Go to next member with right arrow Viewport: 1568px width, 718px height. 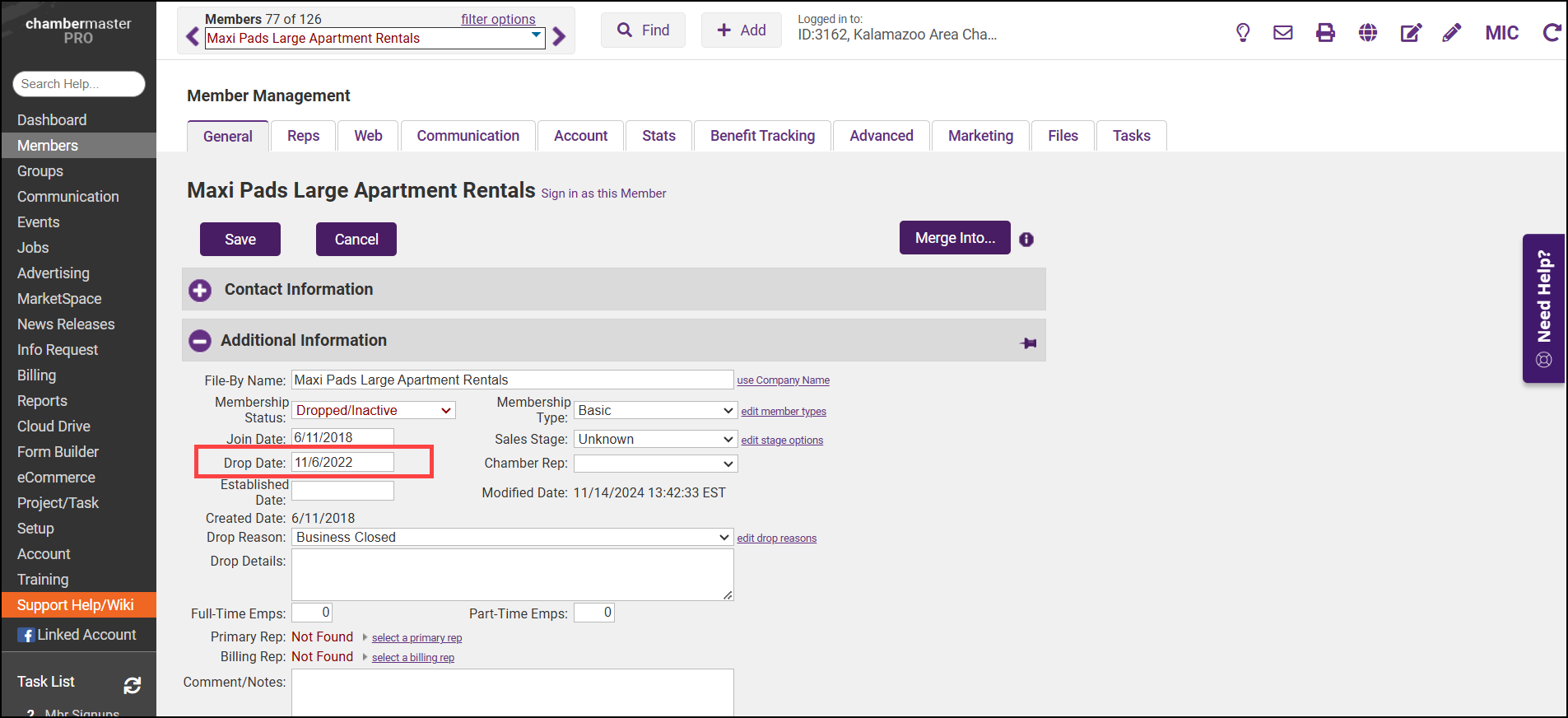[560, 37]
